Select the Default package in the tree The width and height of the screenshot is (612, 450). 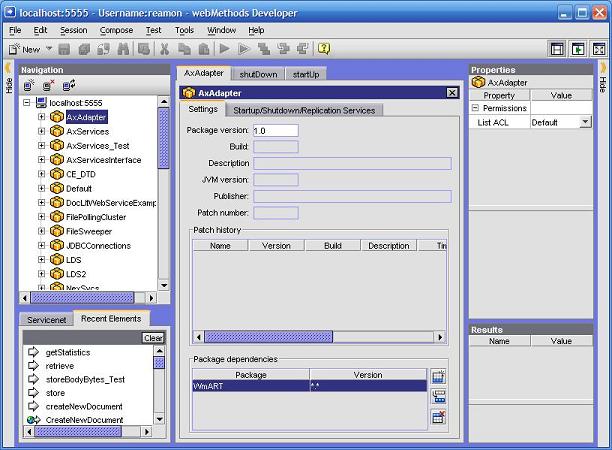(79, 189)
